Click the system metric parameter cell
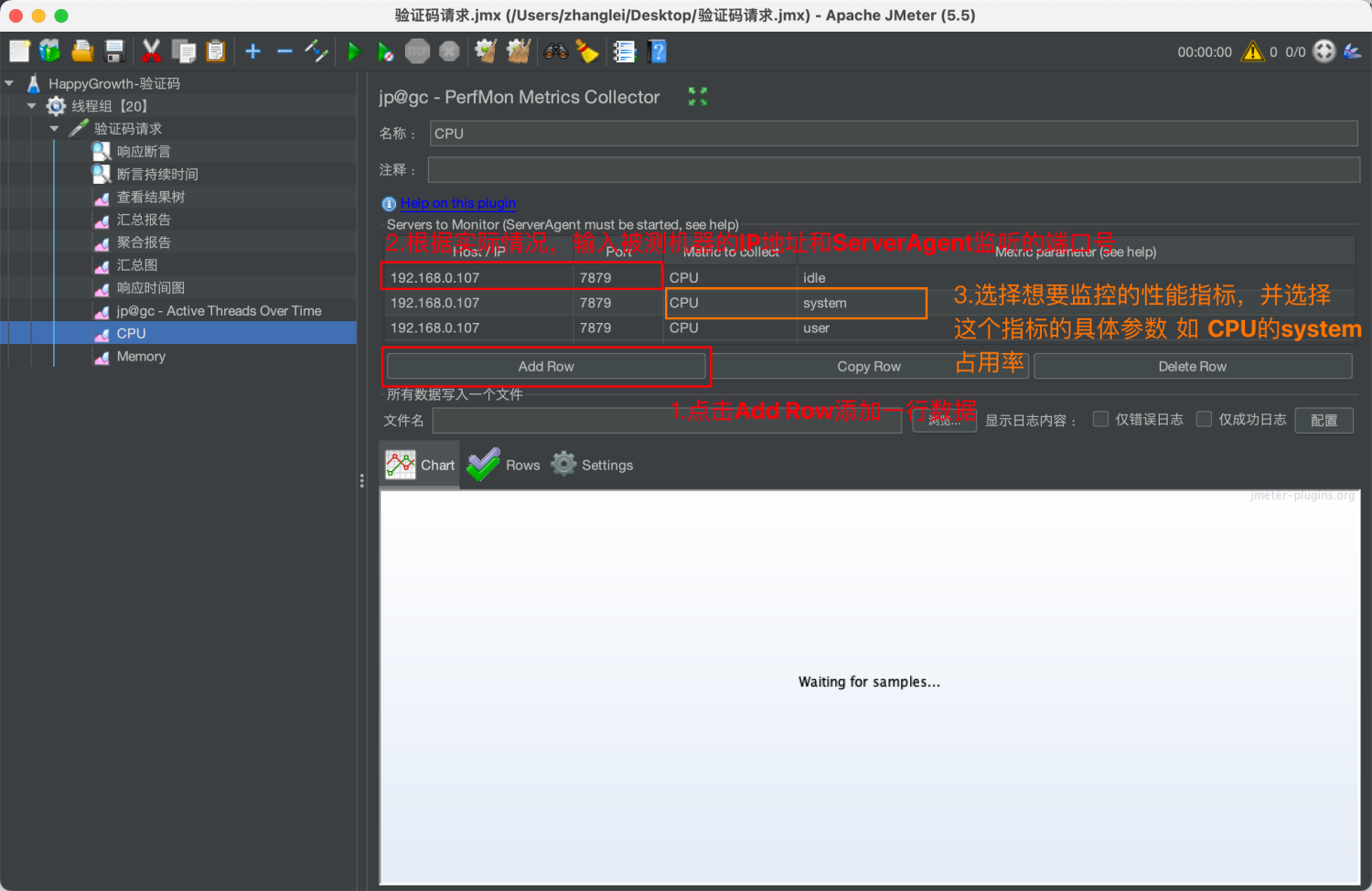Image resolution: width=1372 pixels, height=891 pixels. (x=1076, y=303)
